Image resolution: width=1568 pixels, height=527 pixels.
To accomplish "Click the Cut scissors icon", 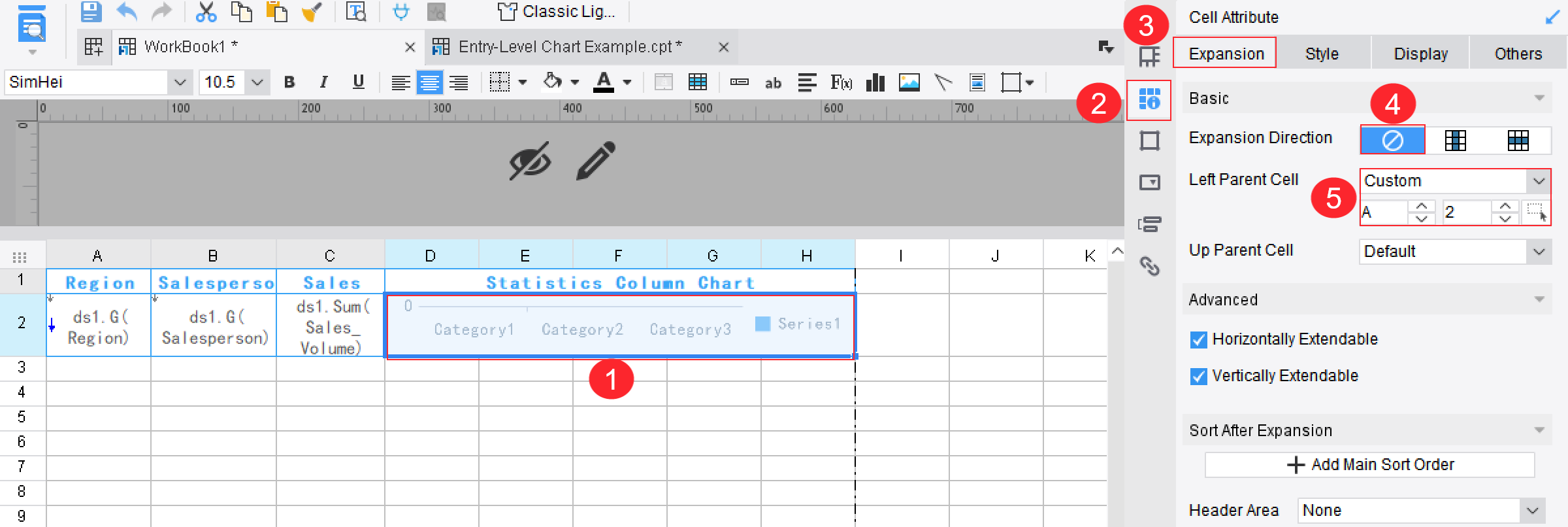I will point(206,12).
